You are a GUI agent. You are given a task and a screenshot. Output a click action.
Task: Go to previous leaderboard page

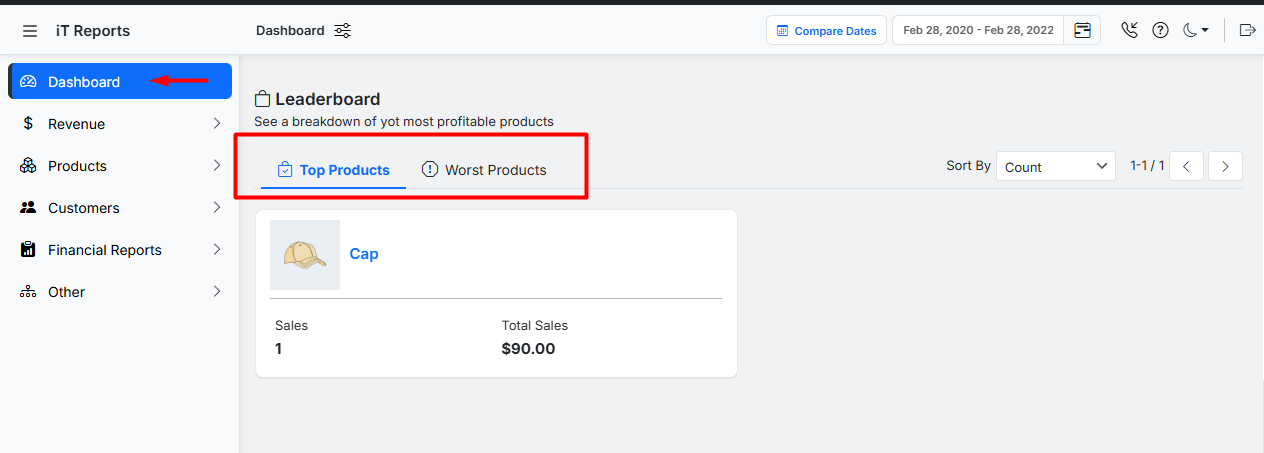point(1186,166)
